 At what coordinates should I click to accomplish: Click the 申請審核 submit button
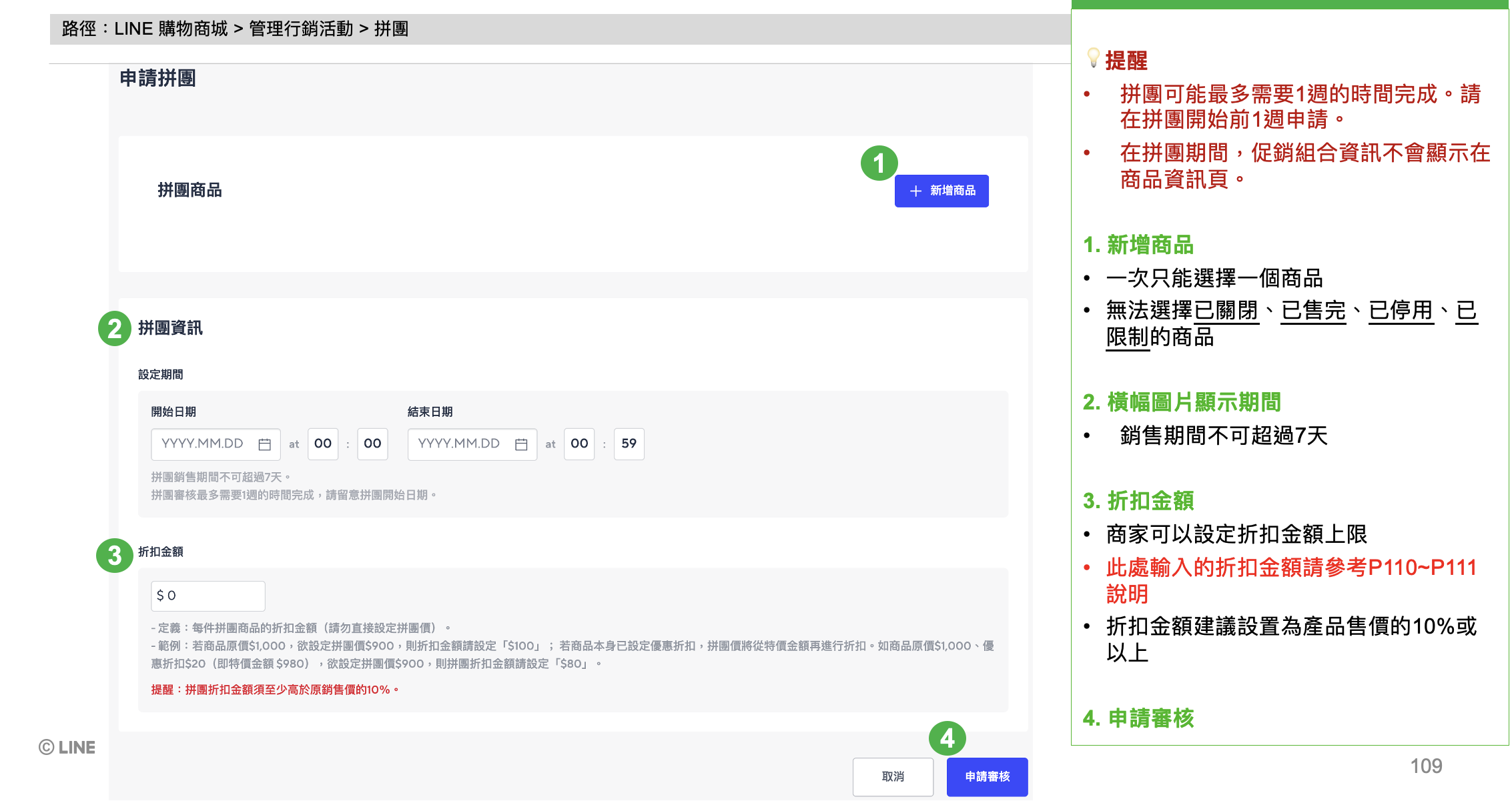[x=987, y=776]
